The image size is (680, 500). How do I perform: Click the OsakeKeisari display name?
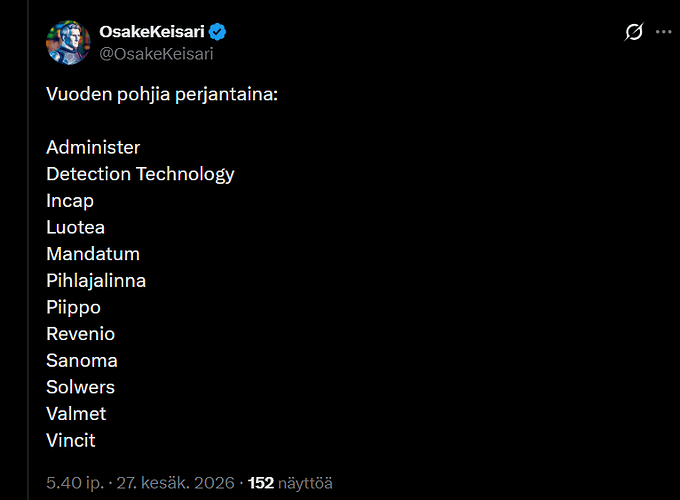pyautogui.click(x=152, y=32)
